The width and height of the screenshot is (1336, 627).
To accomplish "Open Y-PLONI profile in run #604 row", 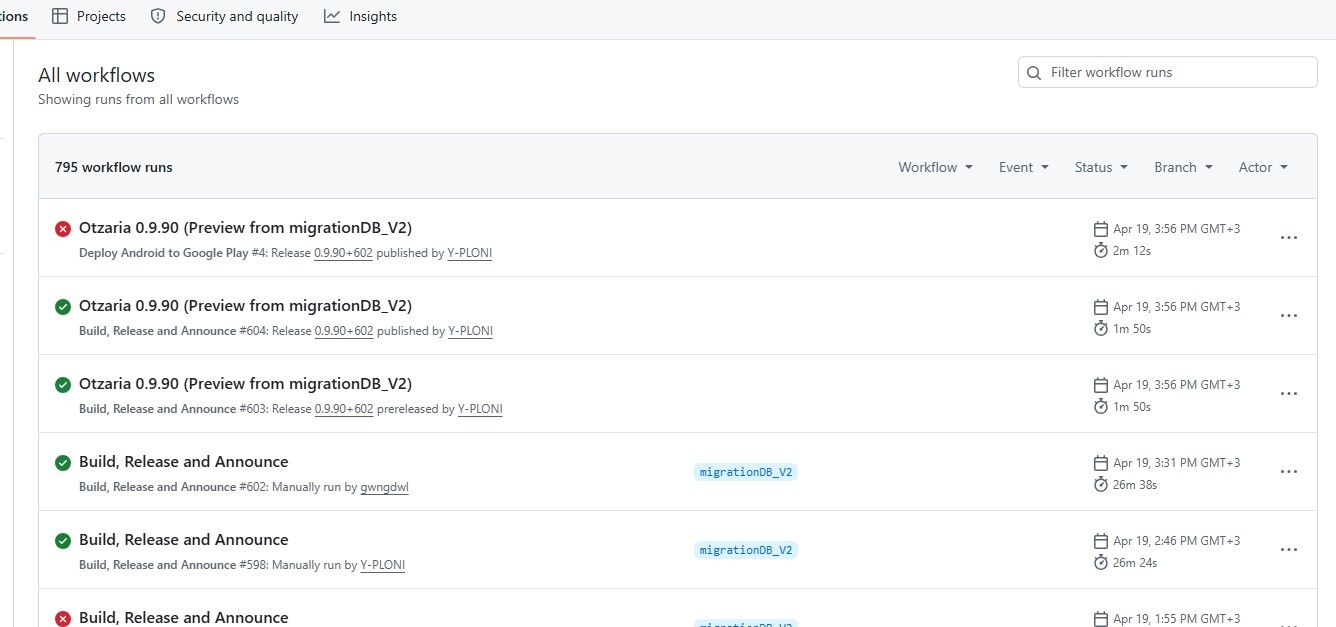I will pos(470,331).
